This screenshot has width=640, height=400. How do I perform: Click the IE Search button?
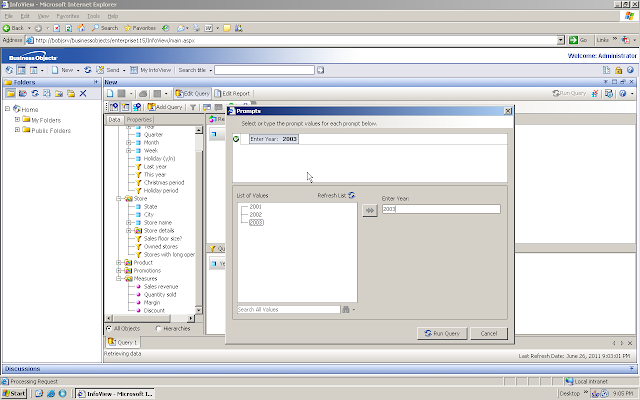point(104,28)
